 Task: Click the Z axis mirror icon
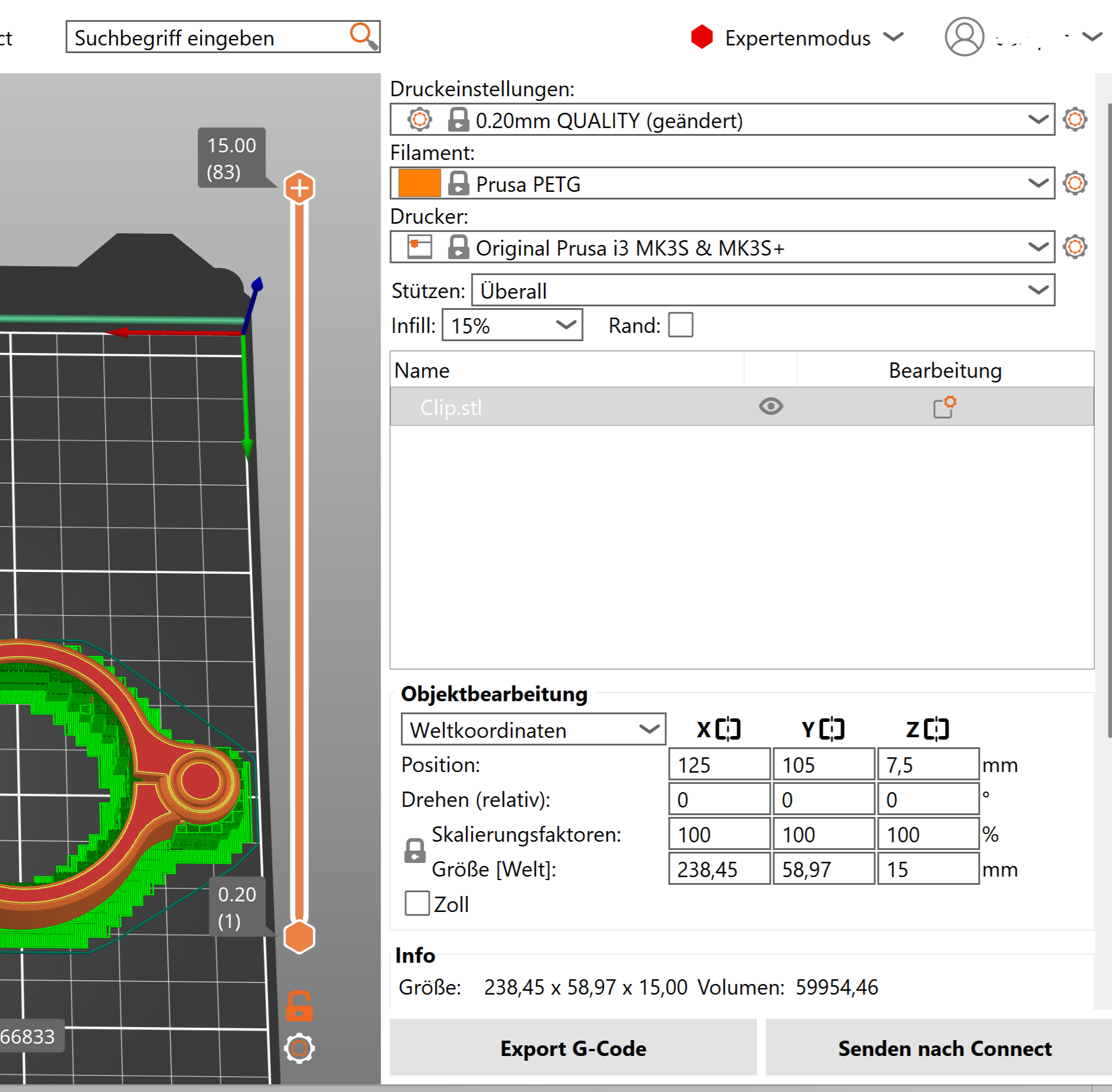[x=937, y=729]
